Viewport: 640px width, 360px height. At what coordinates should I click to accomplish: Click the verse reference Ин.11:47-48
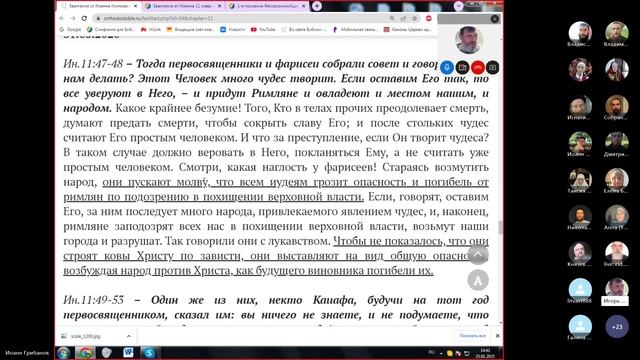coord(93,64)
